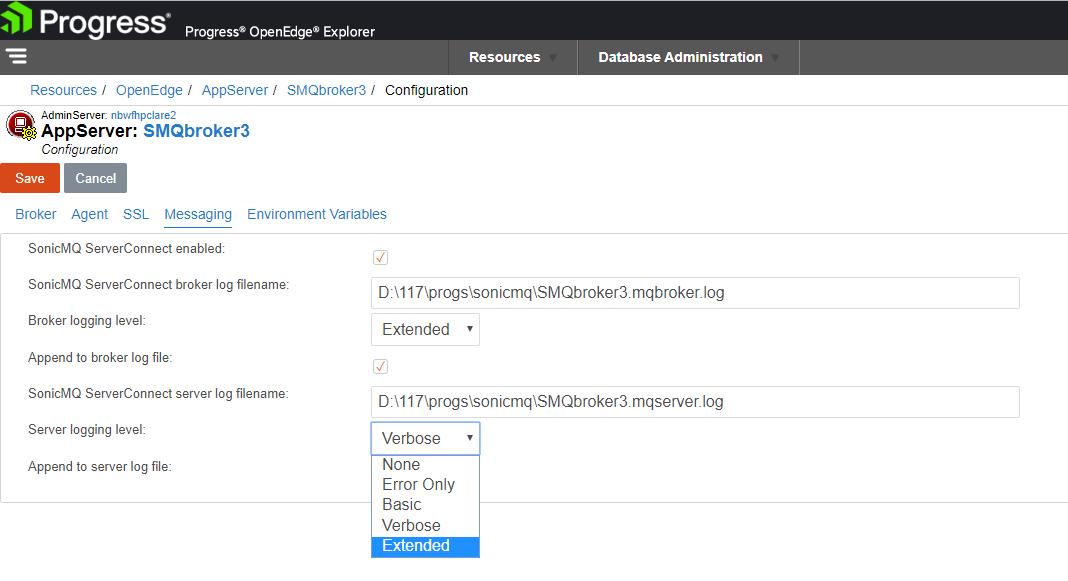Click the Progress logo

click(x=85, y=20)
